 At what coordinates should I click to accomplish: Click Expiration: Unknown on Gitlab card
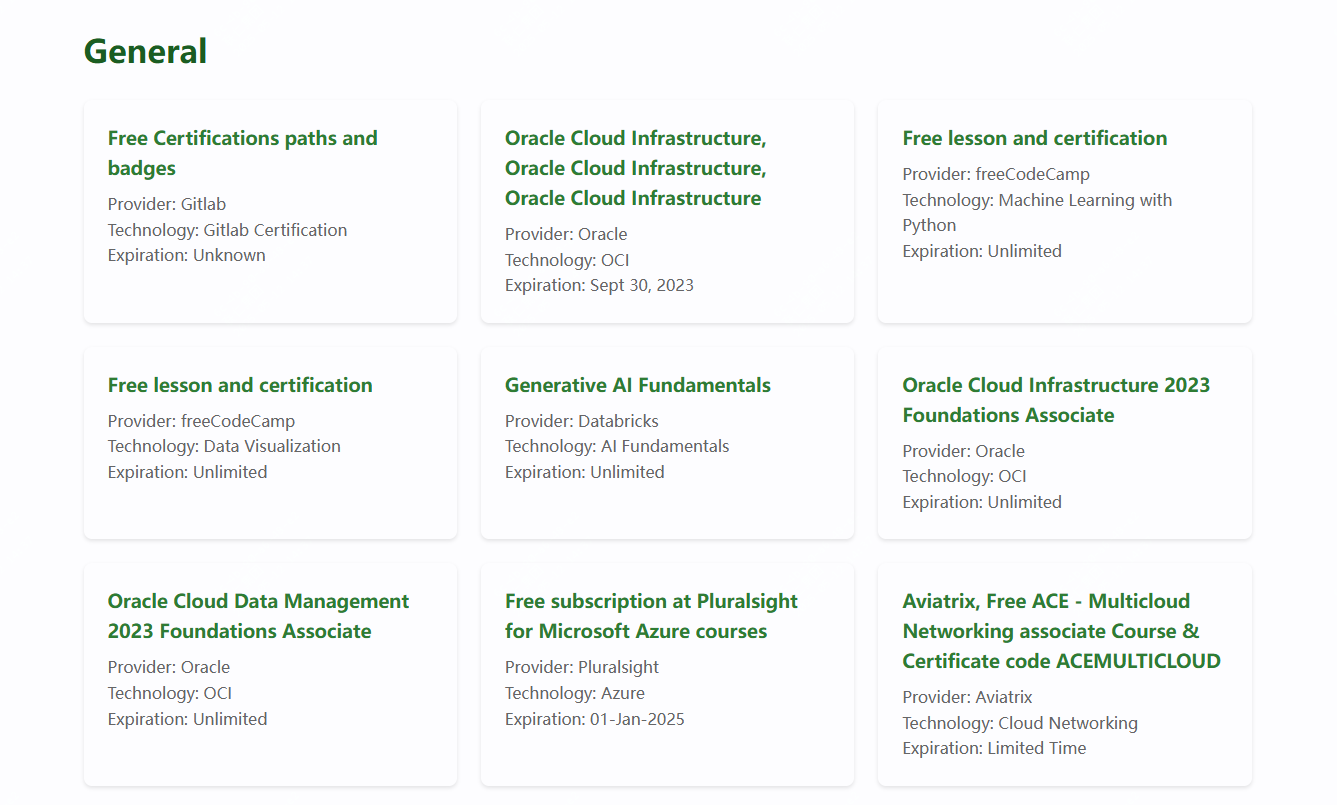[186, 255]
